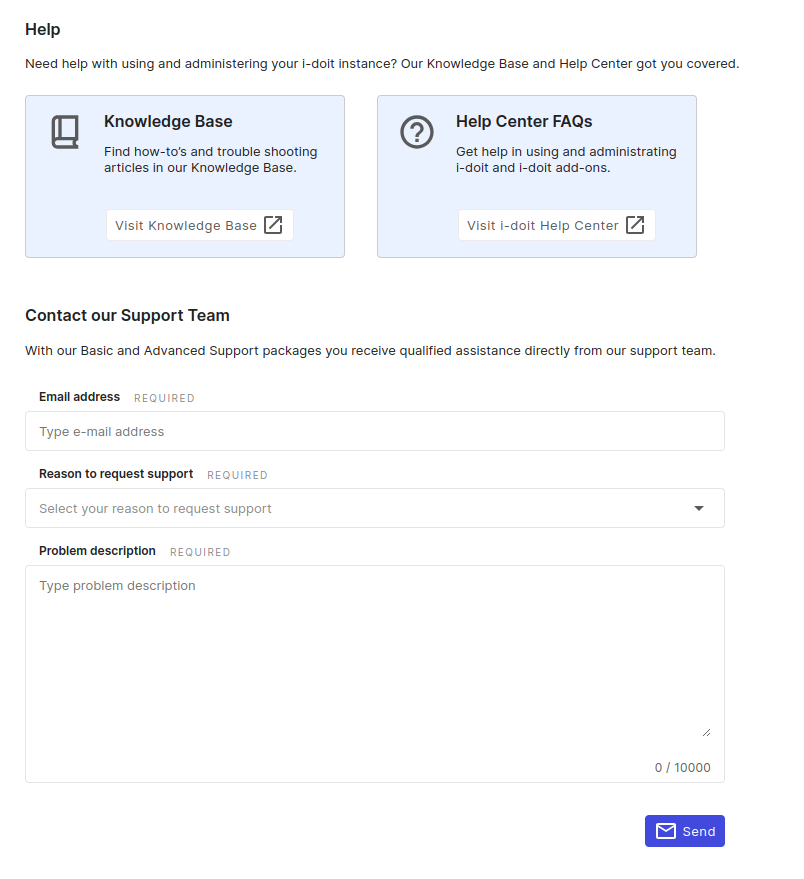Click the Help Center question mark icon
This screenshot has width=804, height=879.
(x=417, y=132)
